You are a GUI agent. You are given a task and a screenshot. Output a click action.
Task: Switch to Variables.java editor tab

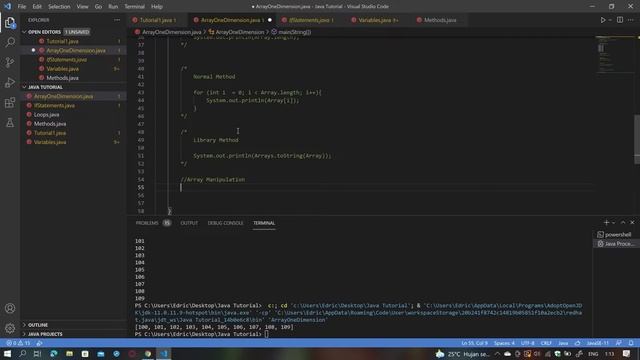pyautogui.click(x=378, y=20)
